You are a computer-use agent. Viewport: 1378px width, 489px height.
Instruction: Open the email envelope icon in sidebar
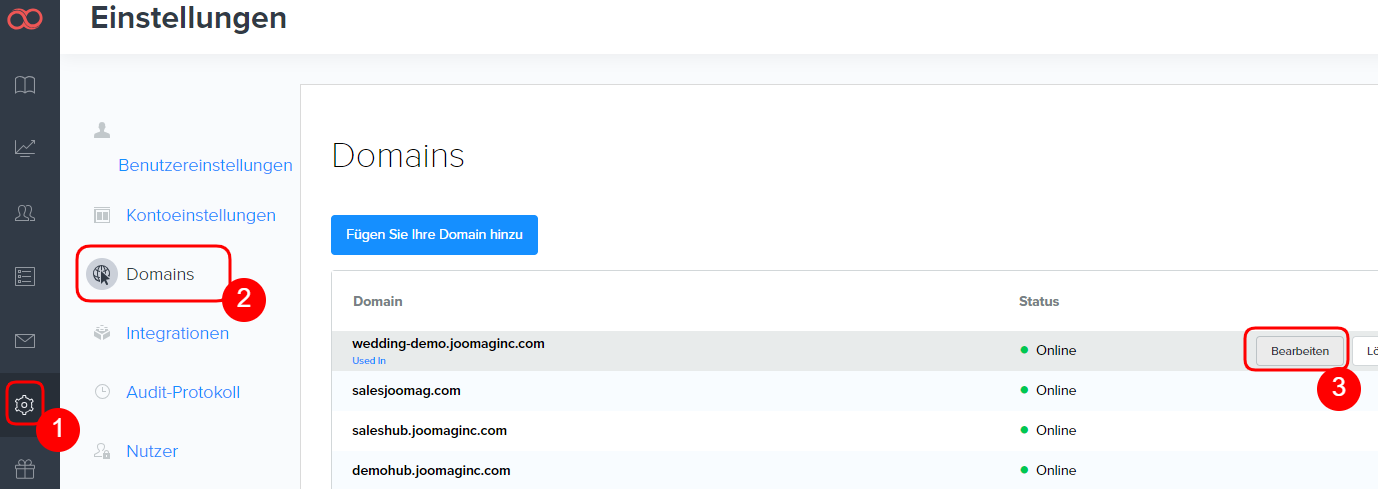25,341
